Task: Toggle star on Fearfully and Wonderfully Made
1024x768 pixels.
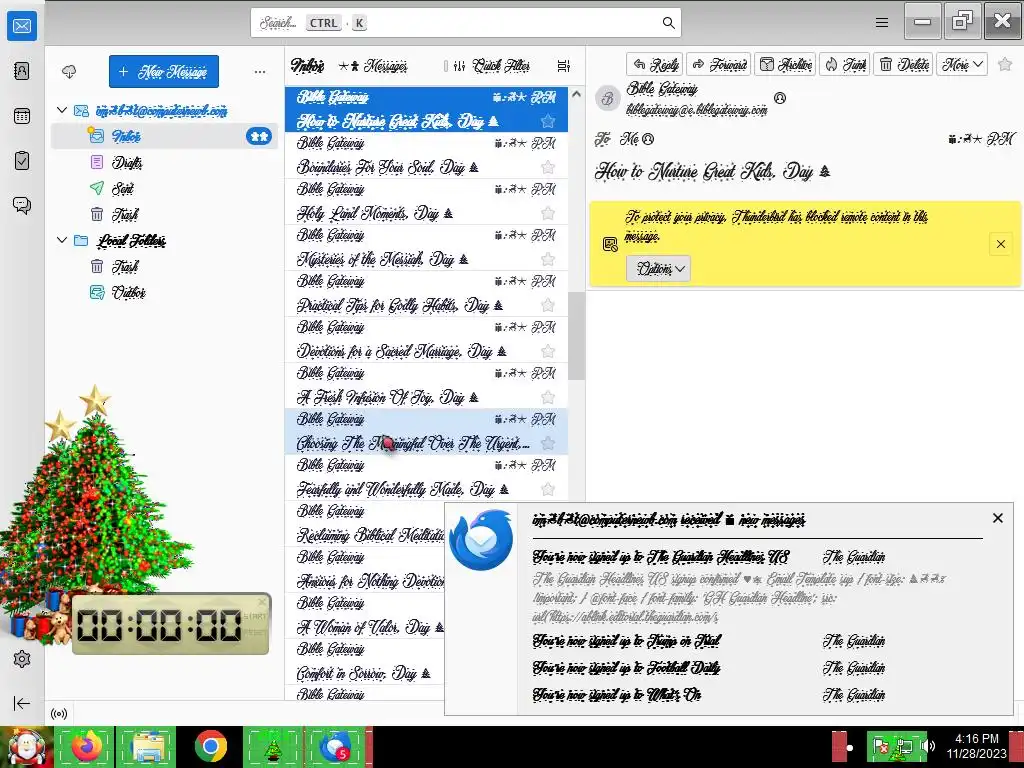Action: [x=548, y=489]
